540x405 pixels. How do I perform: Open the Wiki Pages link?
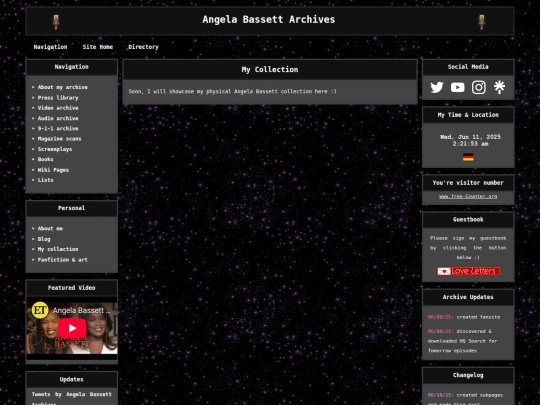(53, 170)
